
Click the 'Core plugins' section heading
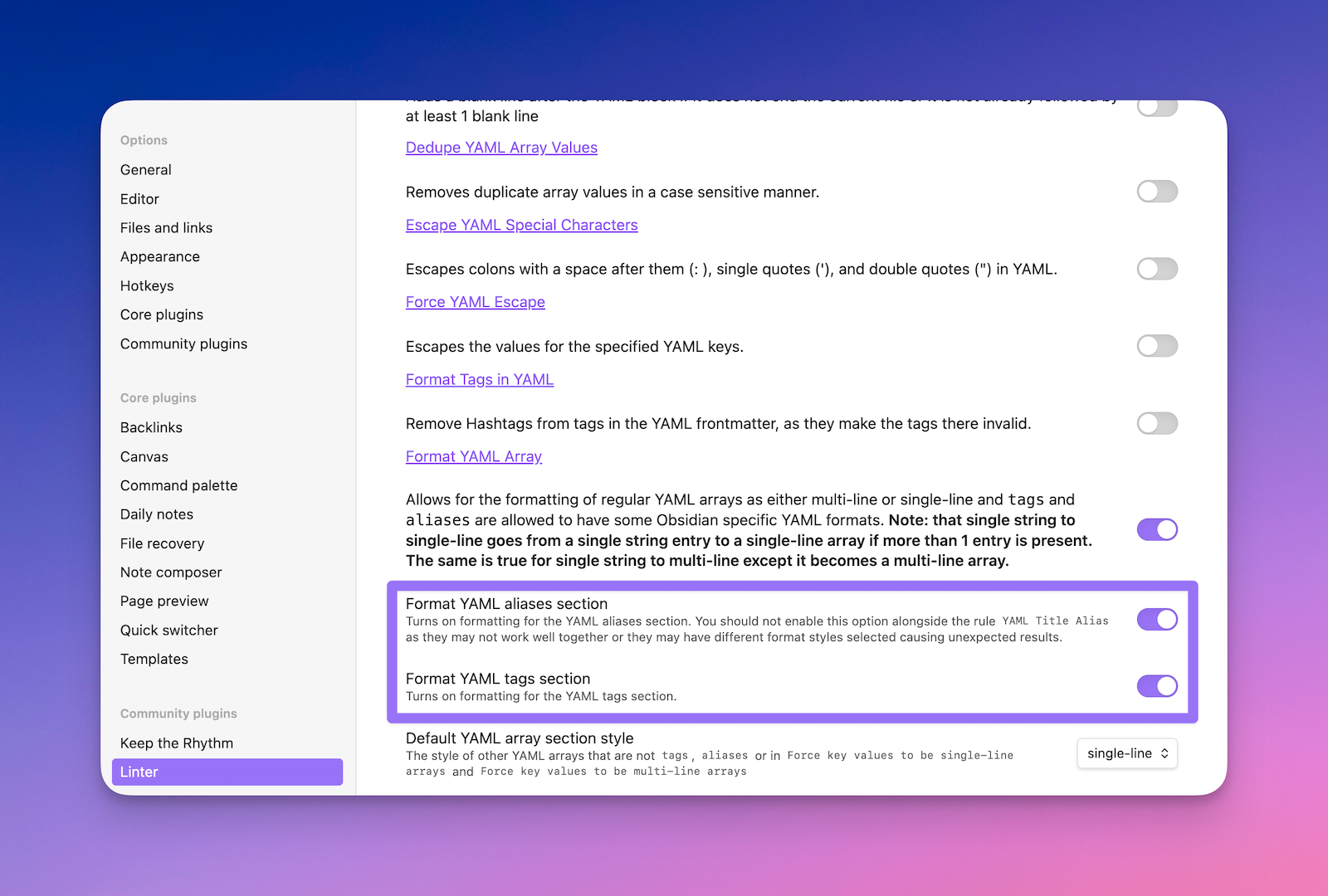(159, 398)
